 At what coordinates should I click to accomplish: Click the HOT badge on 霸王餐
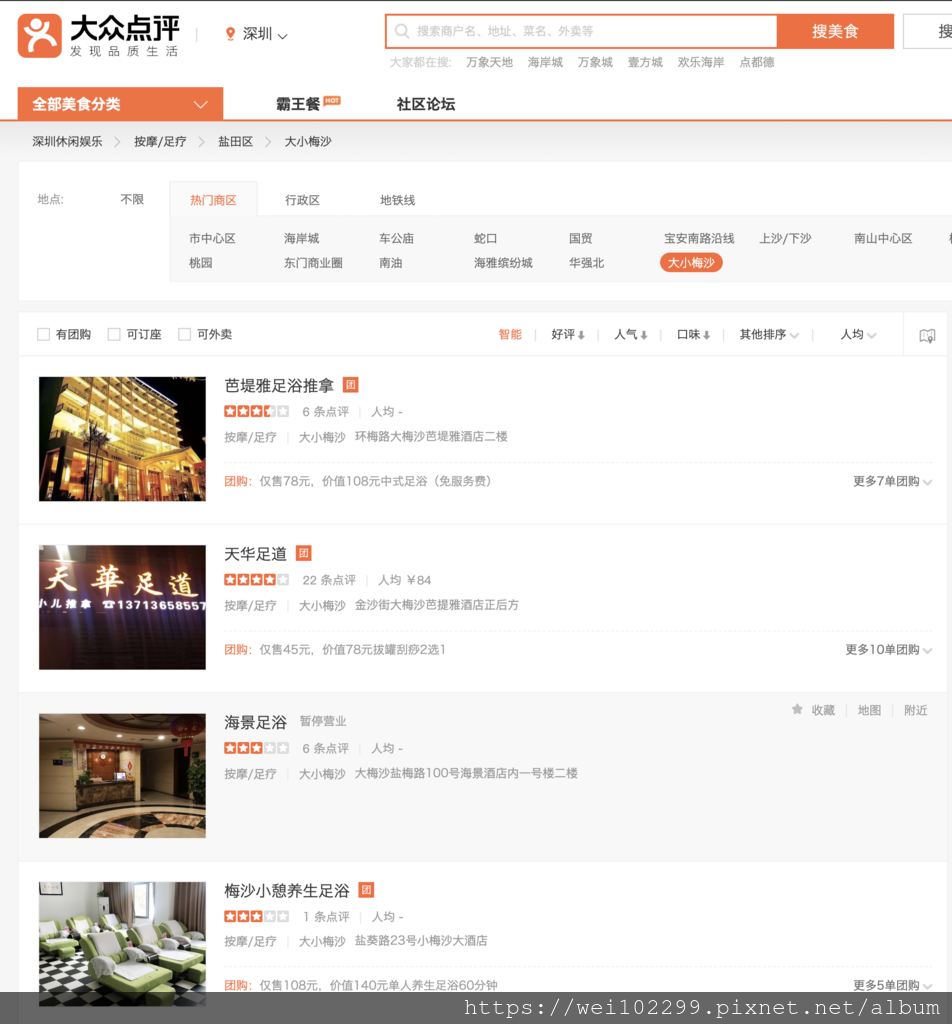[332, 101]
